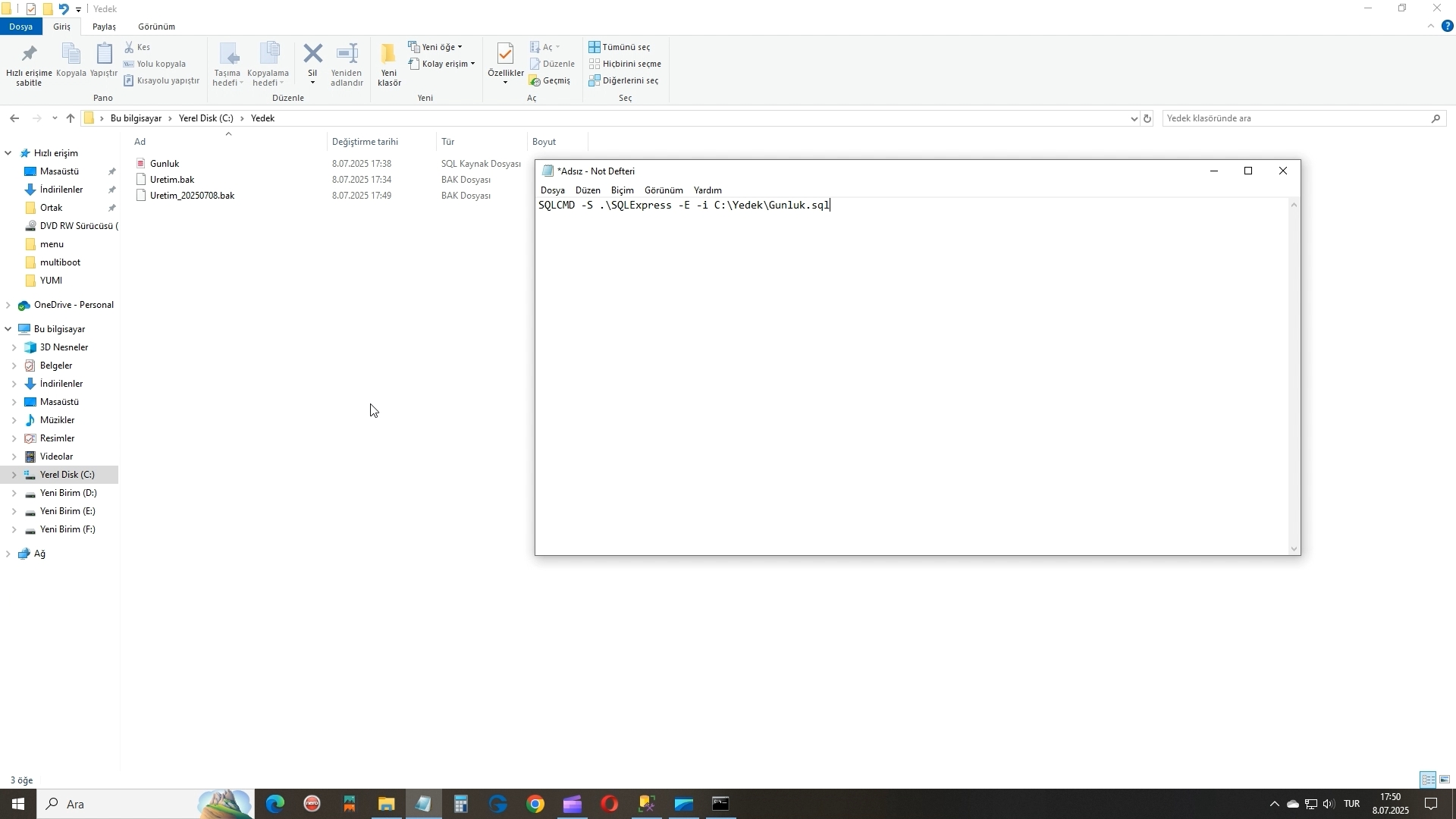Expand 3D Nesneler in the navigation tree

(14, 347)
